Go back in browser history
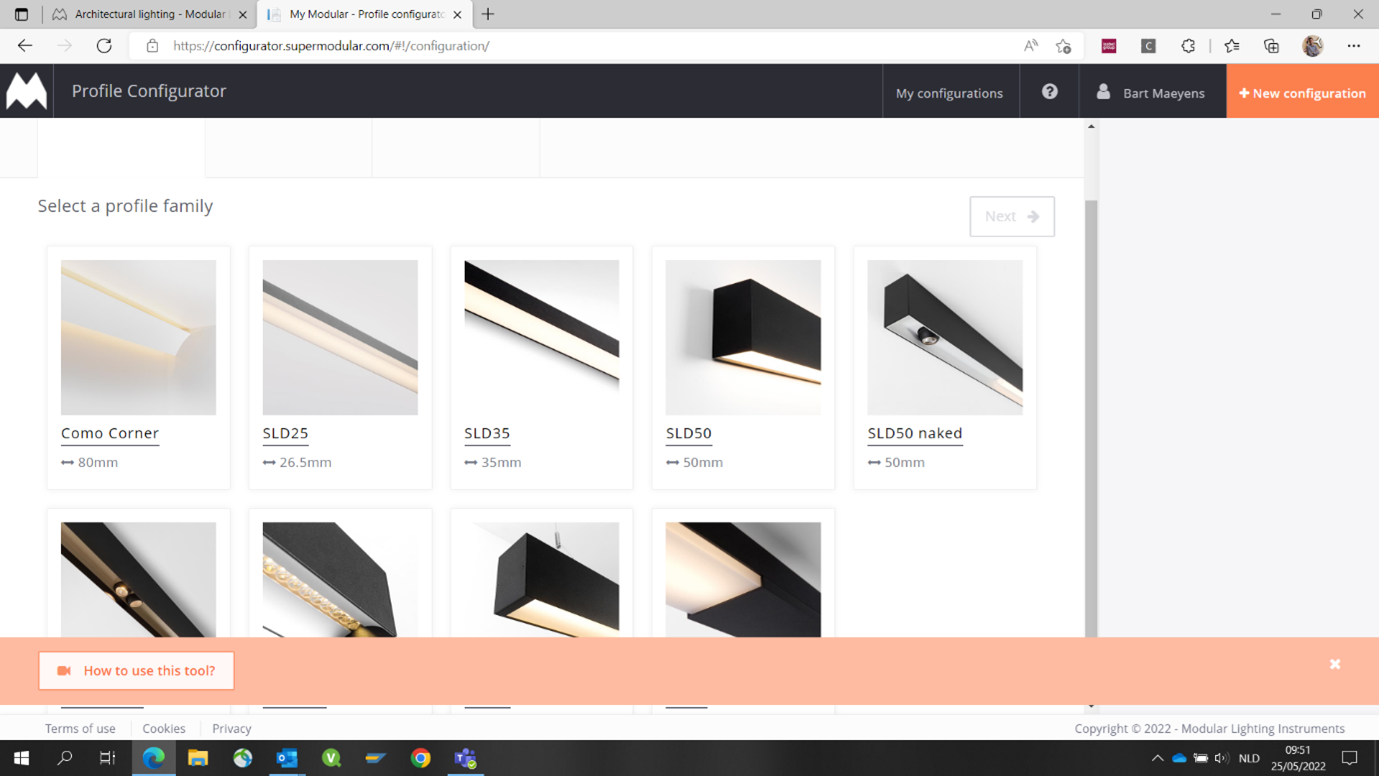The image size is (1379, 776). point(25,46)
